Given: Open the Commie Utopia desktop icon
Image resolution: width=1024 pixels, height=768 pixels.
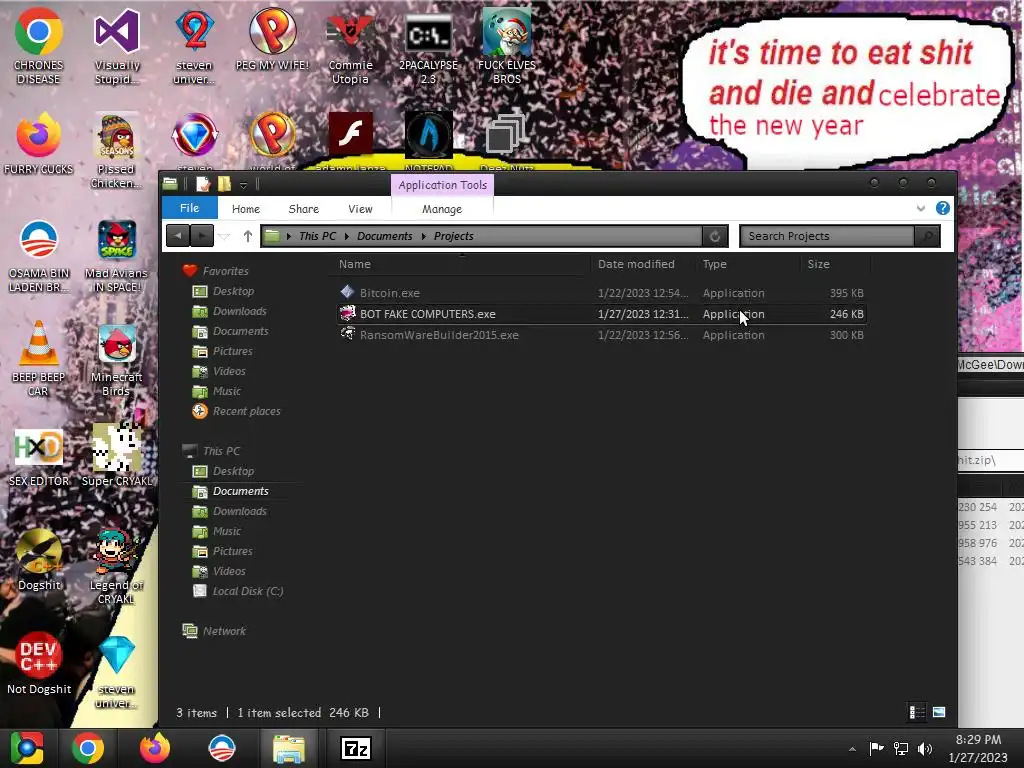Looking at the screenshot, I should tap(350, 47).
